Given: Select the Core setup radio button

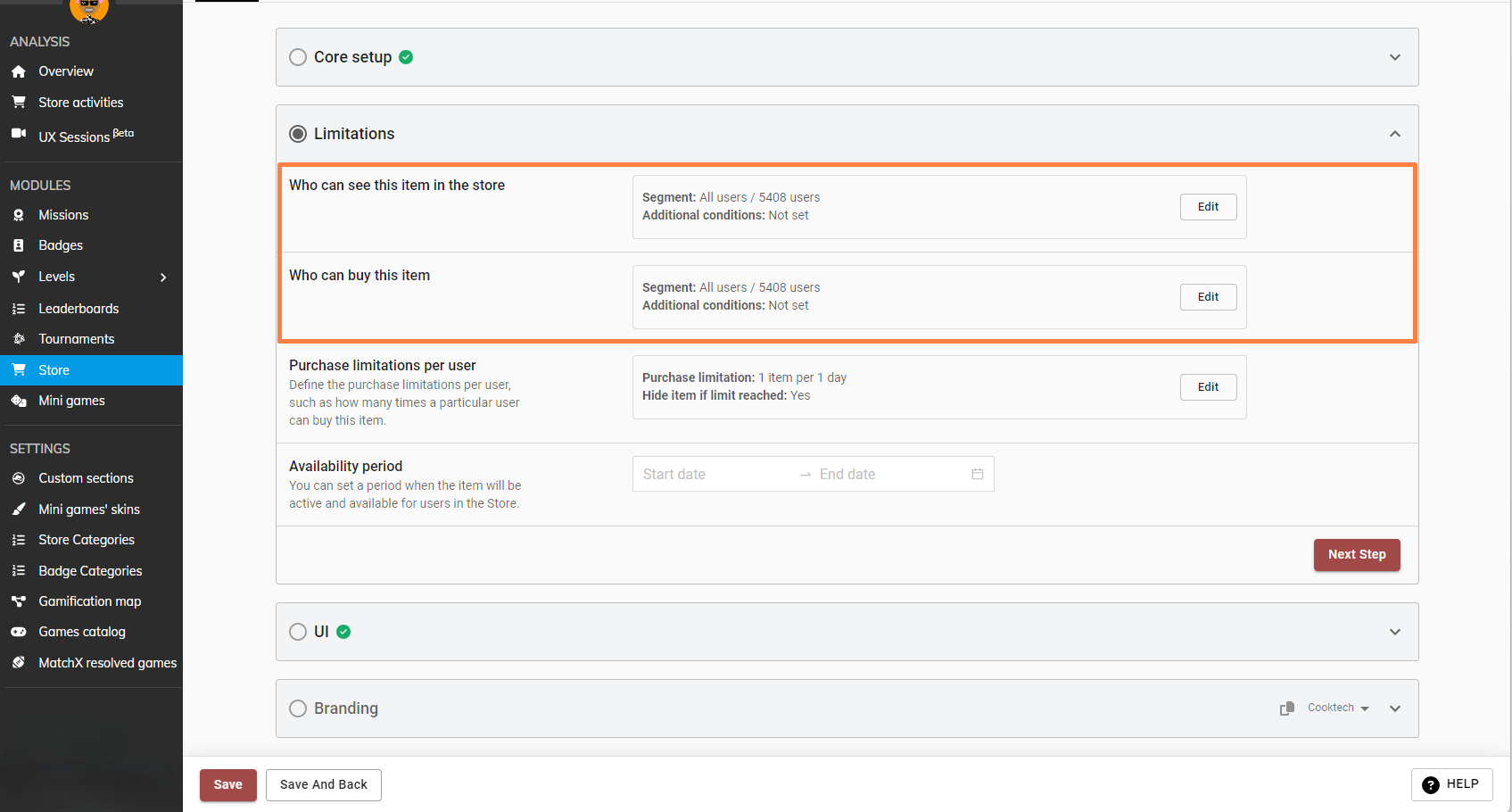Looking at the screenshot, I should tap(298, 57).
